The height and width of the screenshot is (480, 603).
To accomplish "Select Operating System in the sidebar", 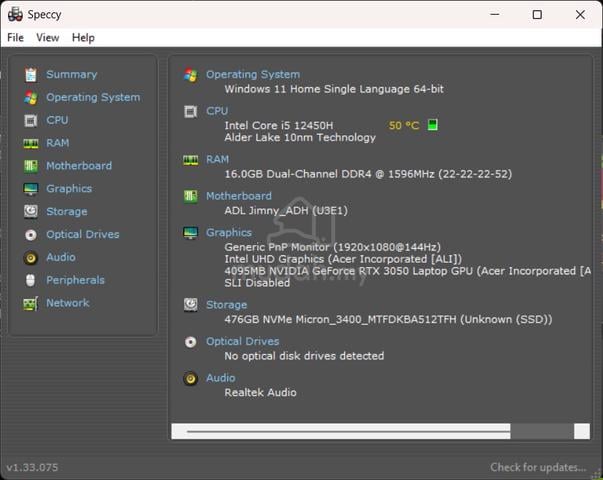I will pyautogui.click(x=93, y=97).
